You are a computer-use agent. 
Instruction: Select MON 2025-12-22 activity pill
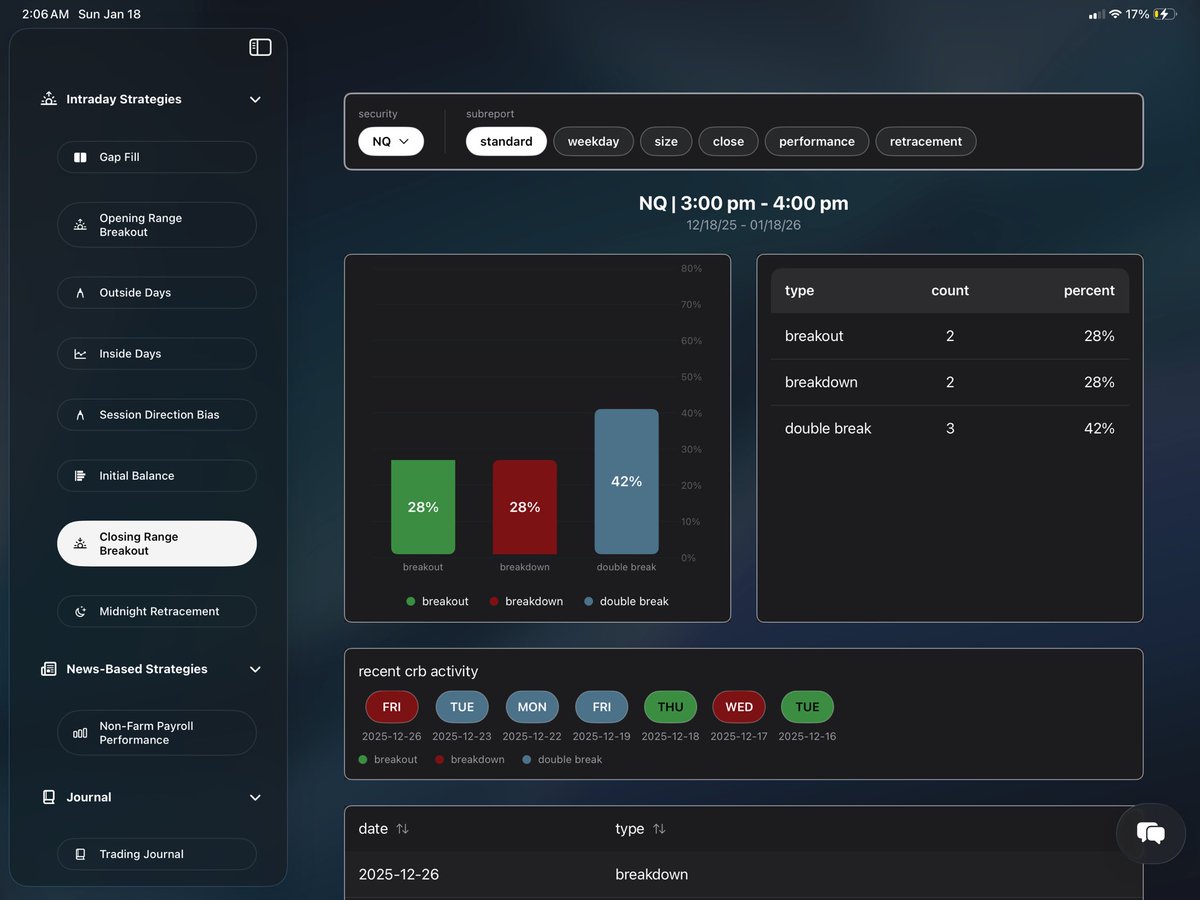pyautogui.click(x=532, y=707)
